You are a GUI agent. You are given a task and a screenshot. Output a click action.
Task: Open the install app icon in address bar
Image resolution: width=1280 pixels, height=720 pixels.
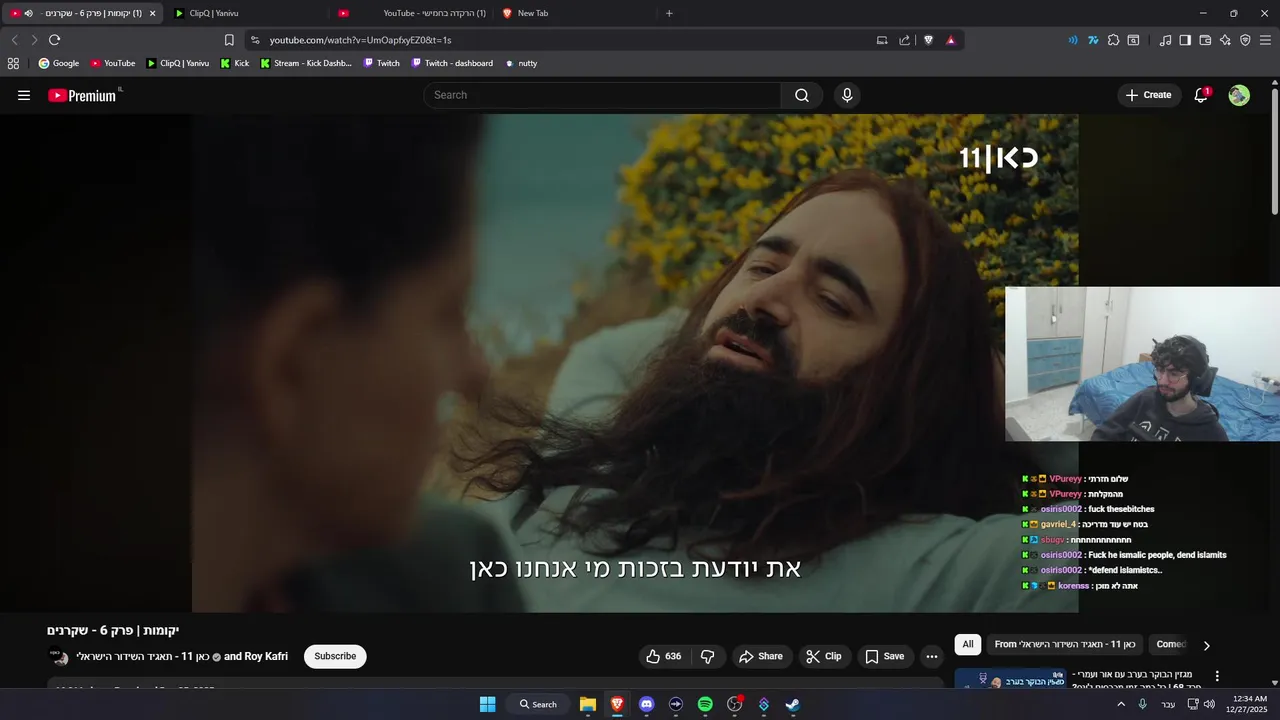tap(882, 40)
